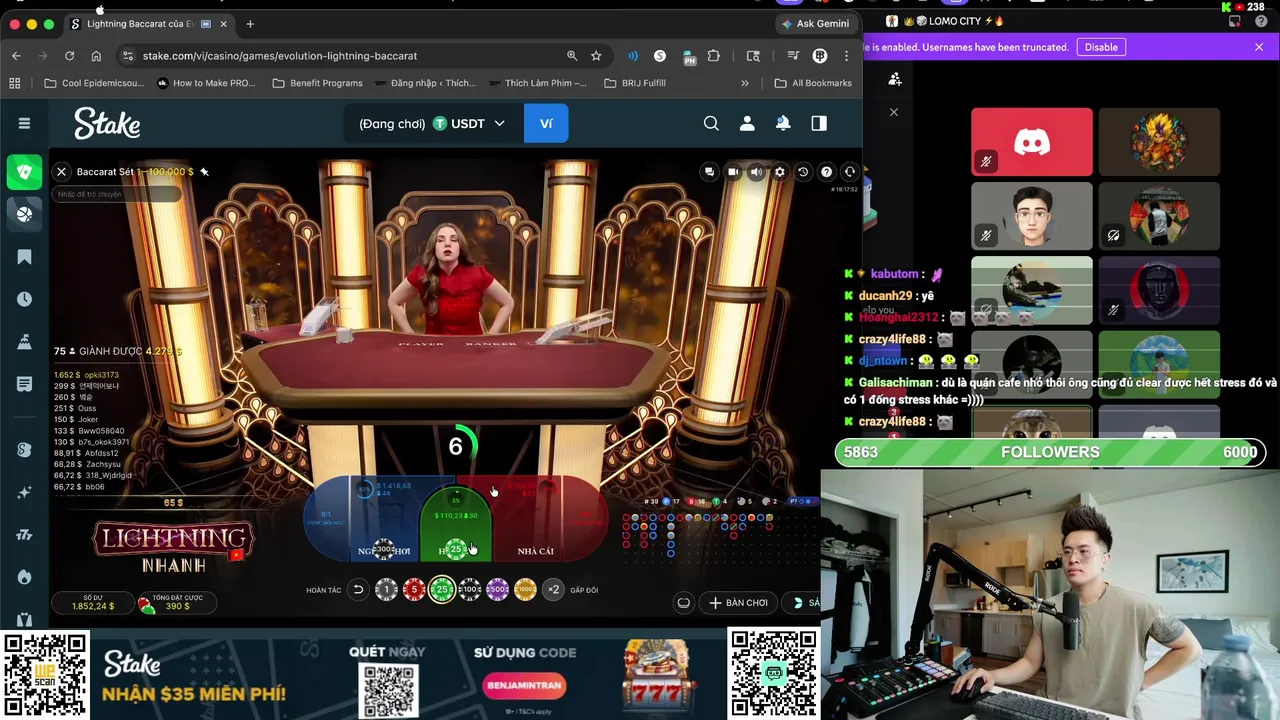Viewport: 1280px width, 720px height.
Task: Open the game settings gear
Action: tap(780, 172)
